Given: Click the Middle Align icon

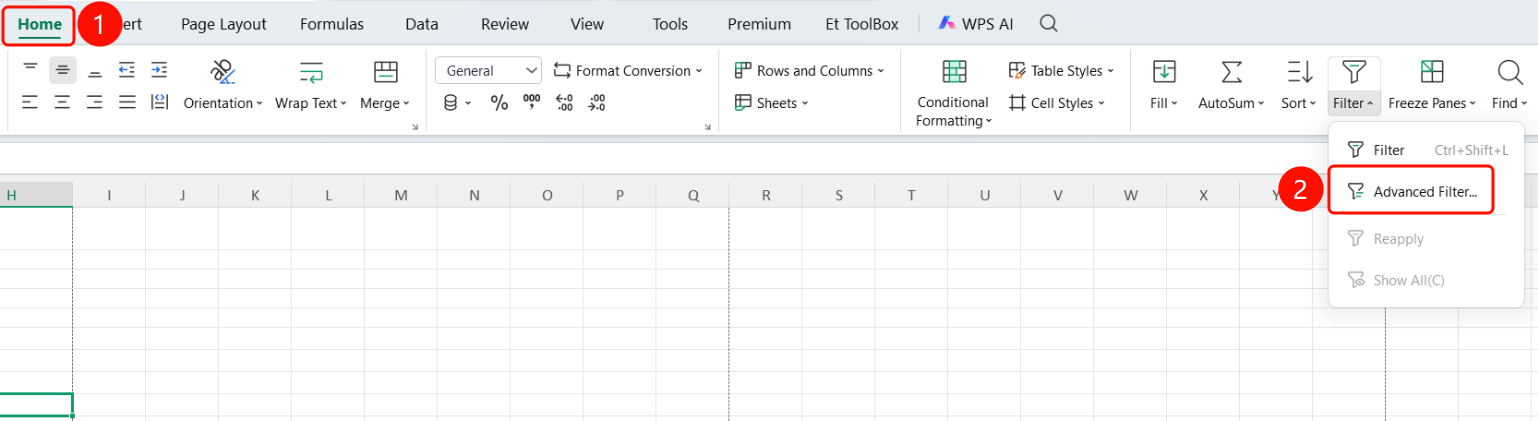Looking at the screenshot, I should pyautogui.click(x=62, y=70).
